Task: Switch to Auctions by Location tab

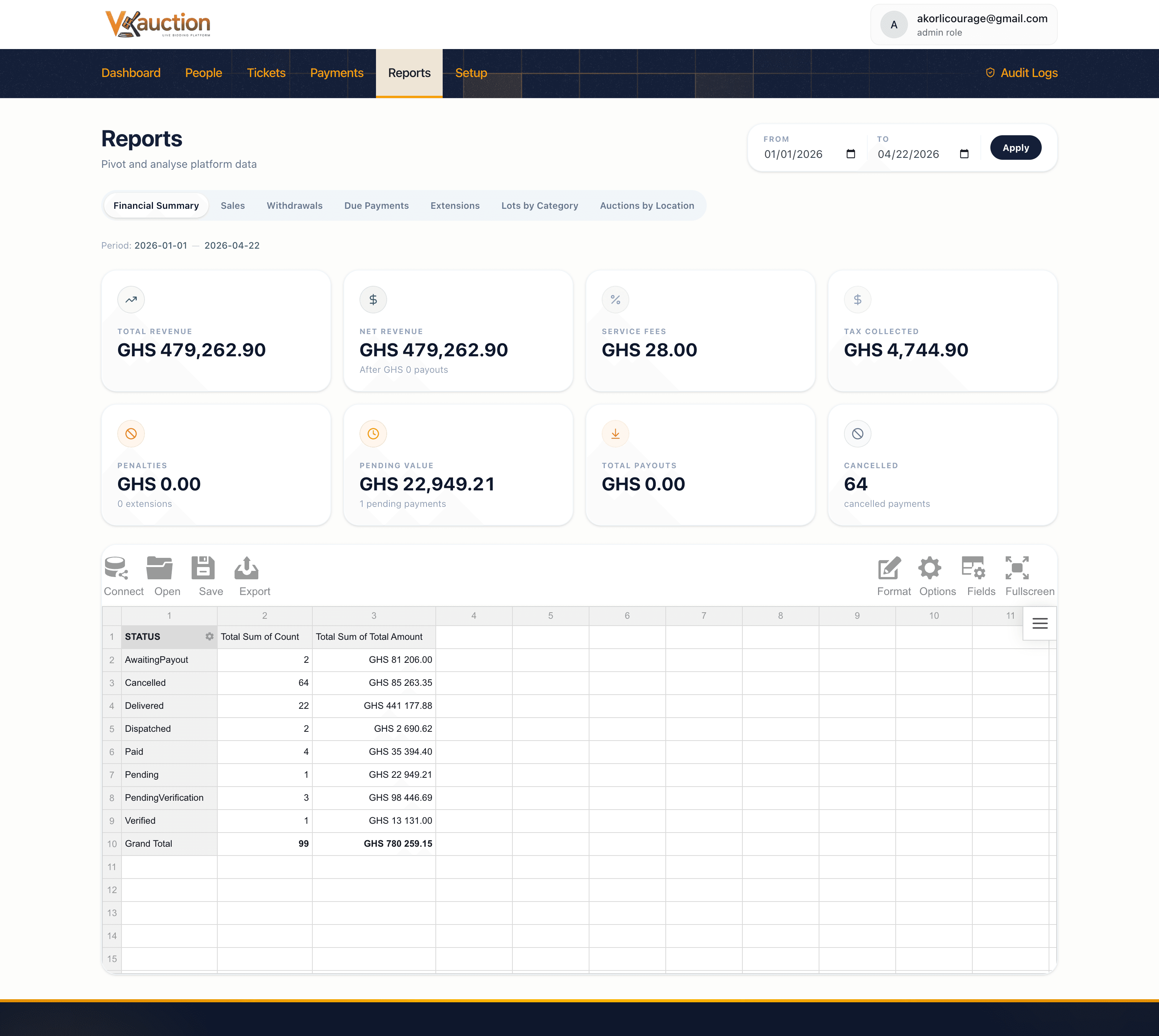Action: (647, 205)
